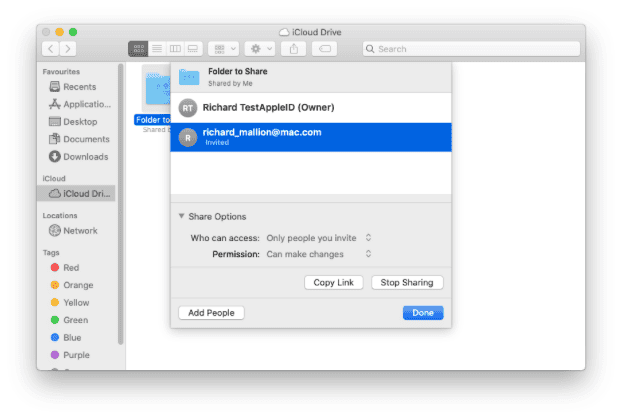Open the group-by arrangement dropdown
The image size is (622, 419).
pos(224,49)
